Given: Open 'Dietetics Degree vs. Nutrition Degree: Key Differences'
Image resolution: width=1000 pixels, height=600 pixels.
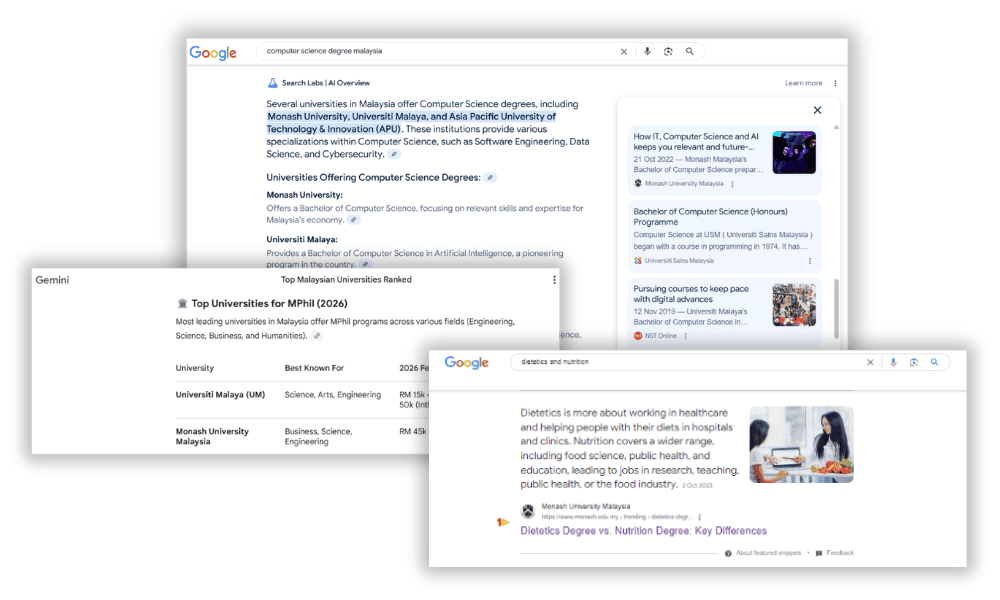Looking at the screenshot, I should click(x=643, y=531).
